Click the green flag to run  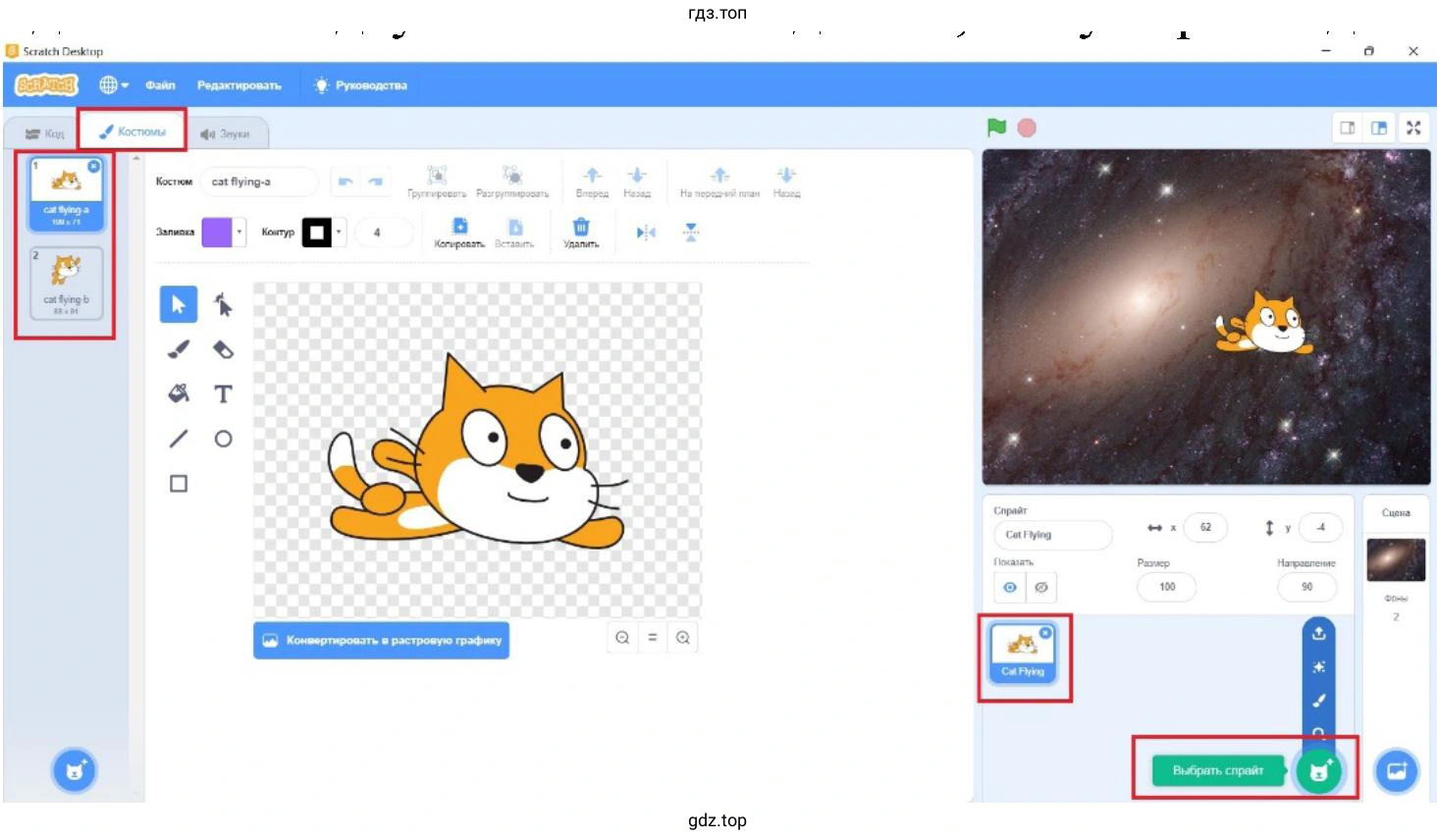click(x=996, y=128)
